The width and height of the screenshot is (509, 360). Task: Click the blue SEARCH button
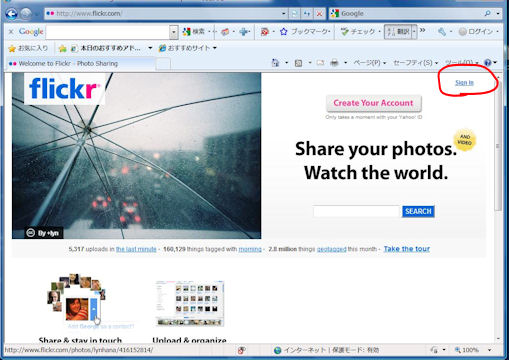coord(418,211)
